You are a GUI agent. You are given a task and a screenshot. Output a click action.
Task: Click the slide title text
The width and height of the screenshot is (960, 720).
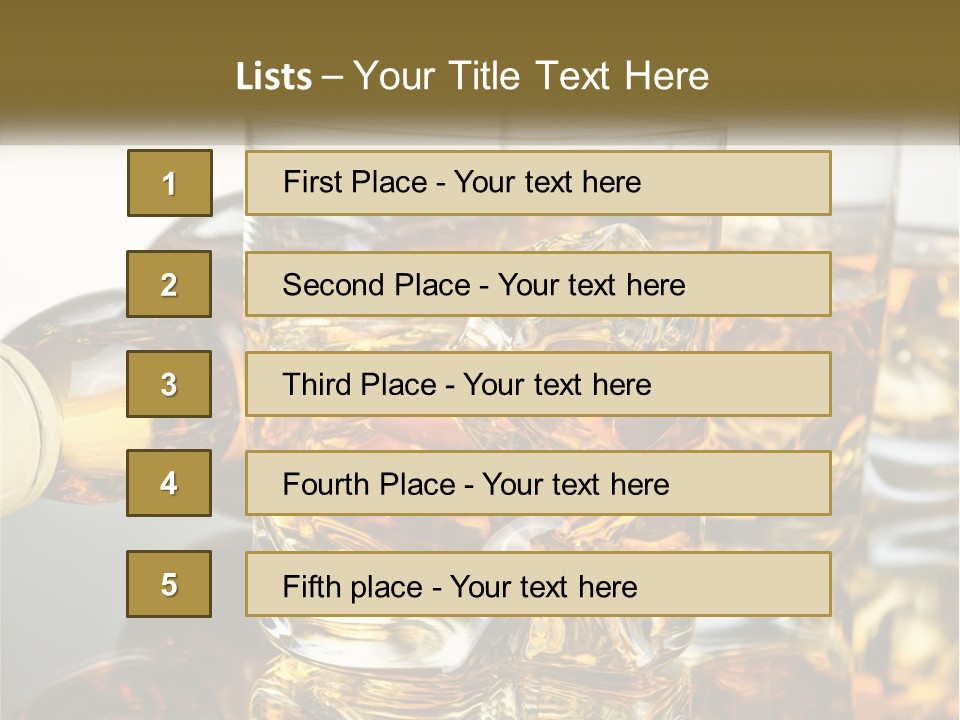click(472, 76)
